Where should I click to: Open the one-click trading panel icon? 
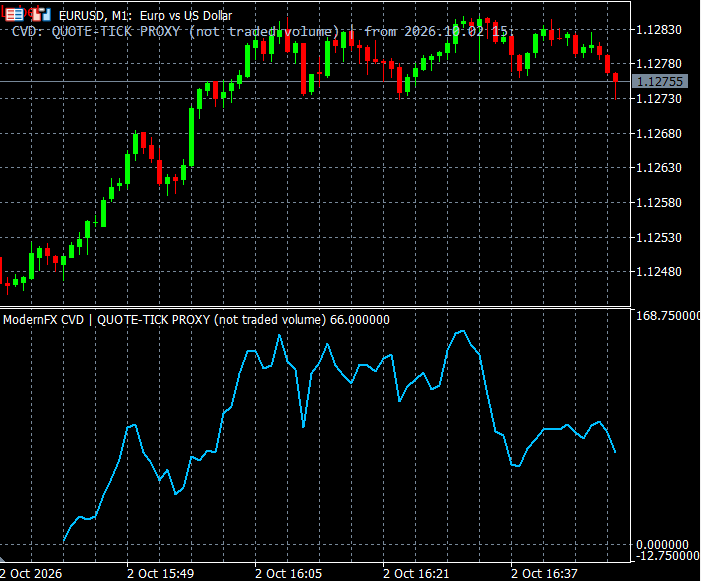[42, 15]
